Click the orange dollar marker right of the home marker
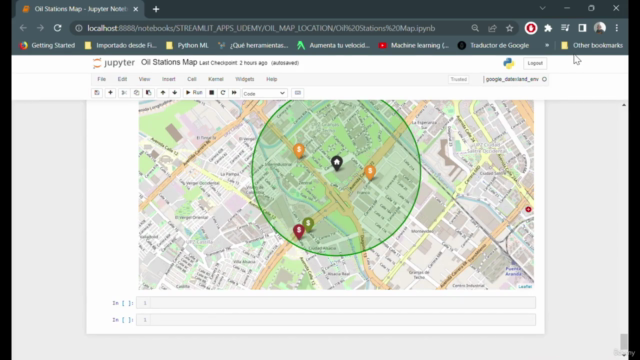 370,172
